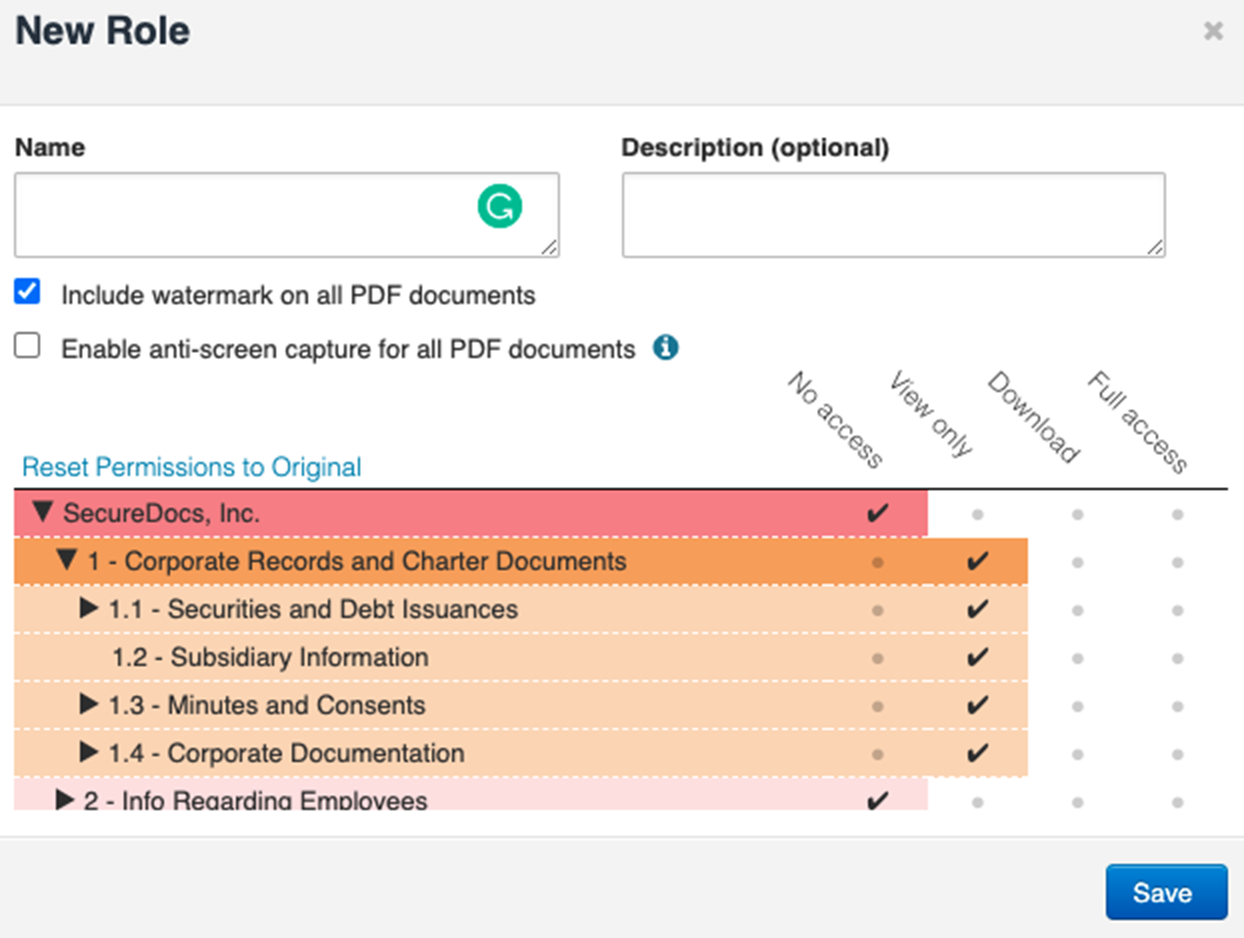Expand 1.4 - Corporate Documentation folder
1244x938 pixels.
tap(89, 752)
